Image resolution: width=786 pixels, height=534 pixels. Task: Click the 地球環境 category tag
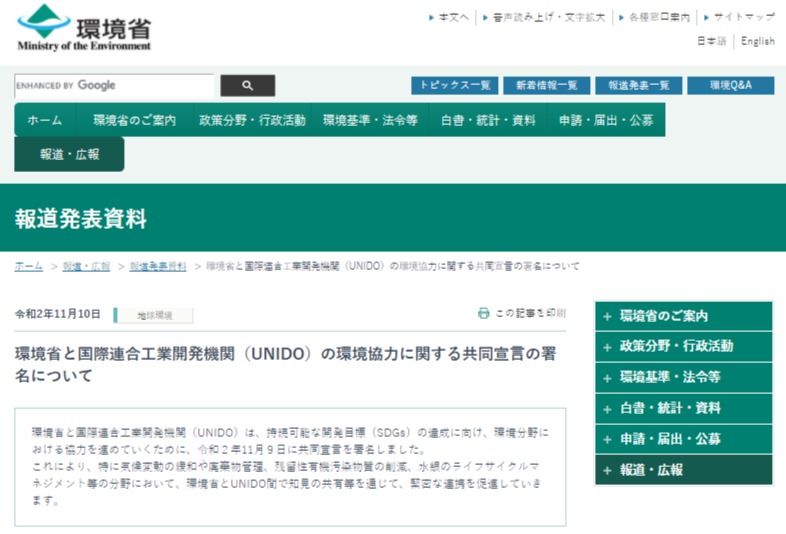pyautogui.click(x=154, y=315)
